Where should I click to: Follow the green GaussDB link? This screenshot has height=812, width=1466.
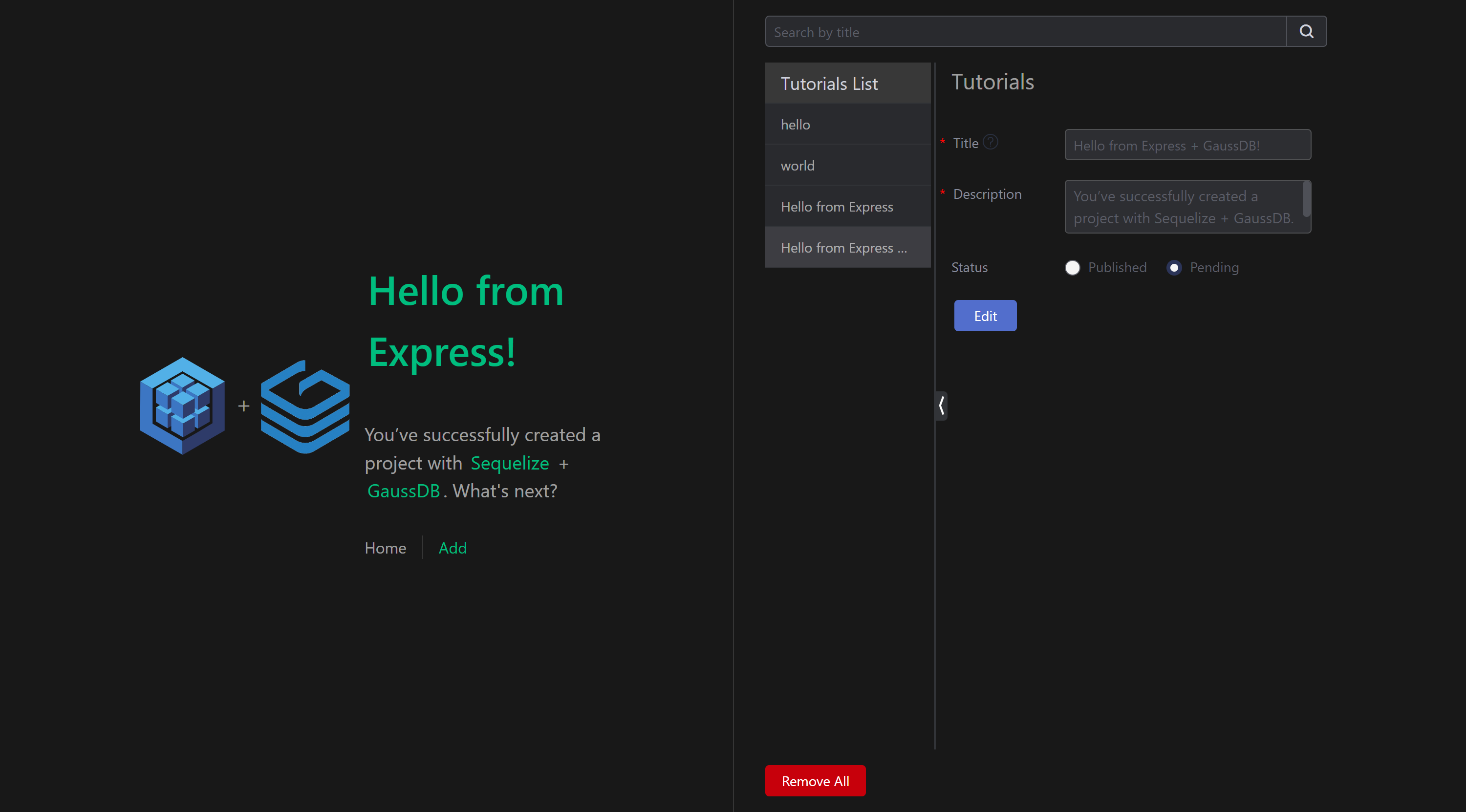pyautogui.click(x=404, y=491)
